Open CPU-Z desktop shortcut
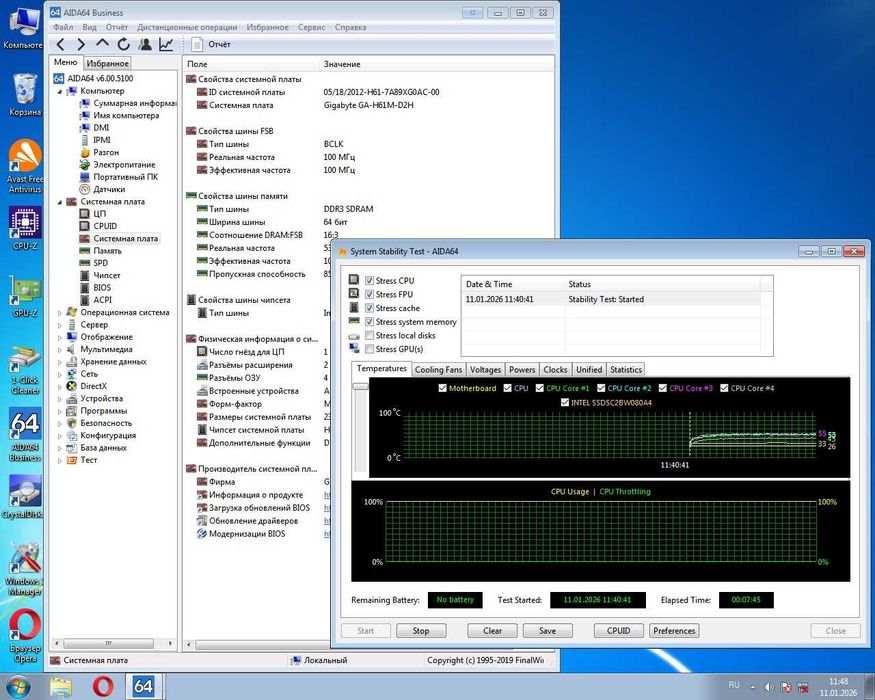The image size is (875, 700). pos(25,228)
